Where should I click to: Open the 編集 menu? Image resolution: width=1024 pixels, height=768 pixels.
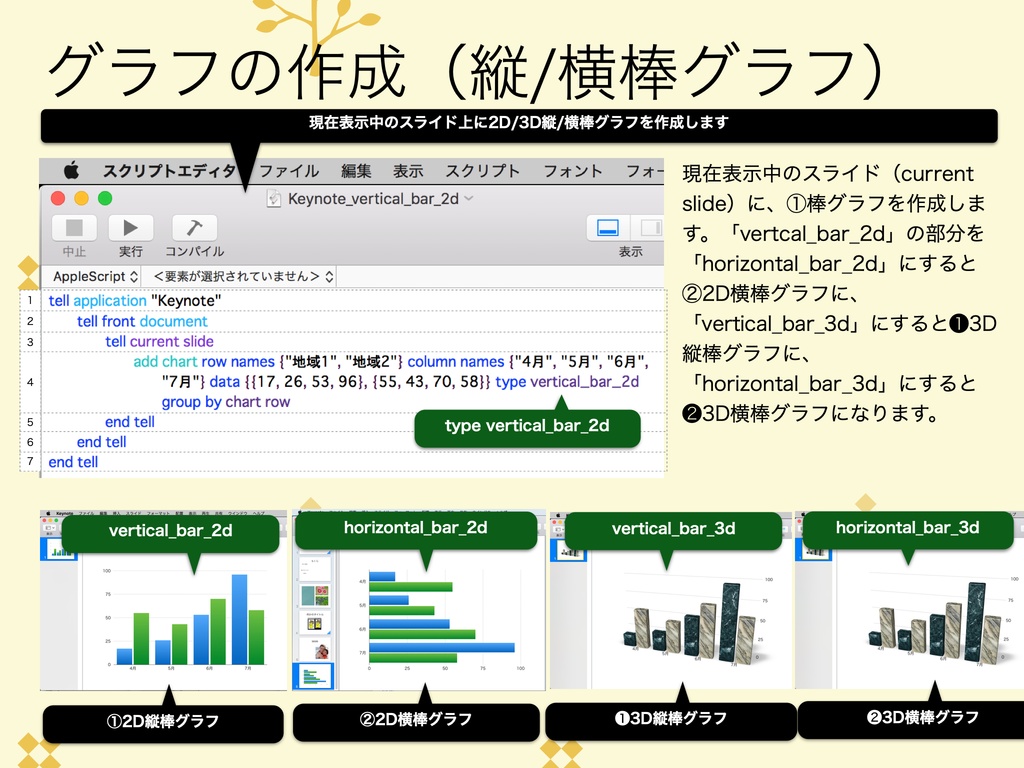[356, 171]
